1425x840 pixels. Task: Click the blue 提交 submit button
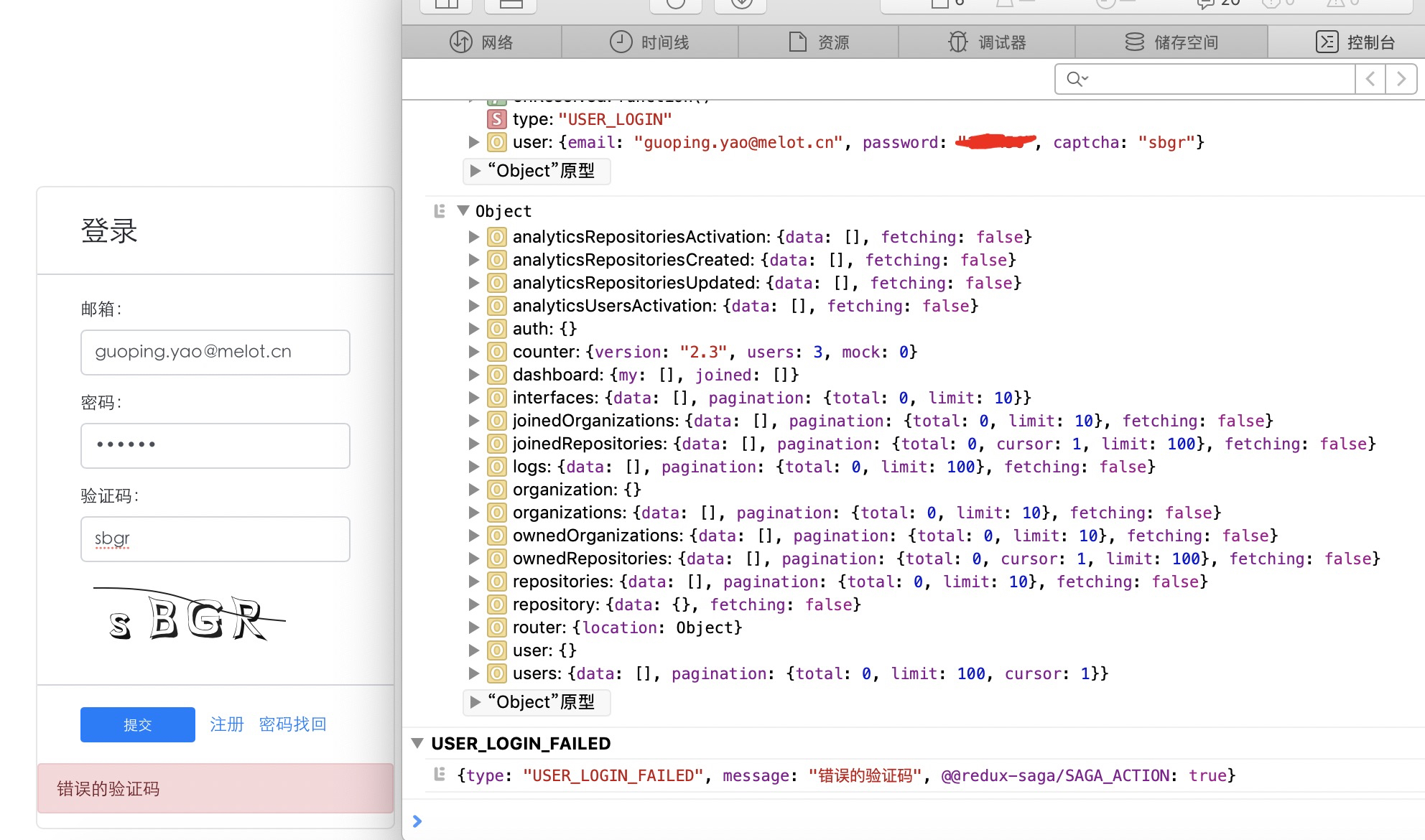pos(138,724)
